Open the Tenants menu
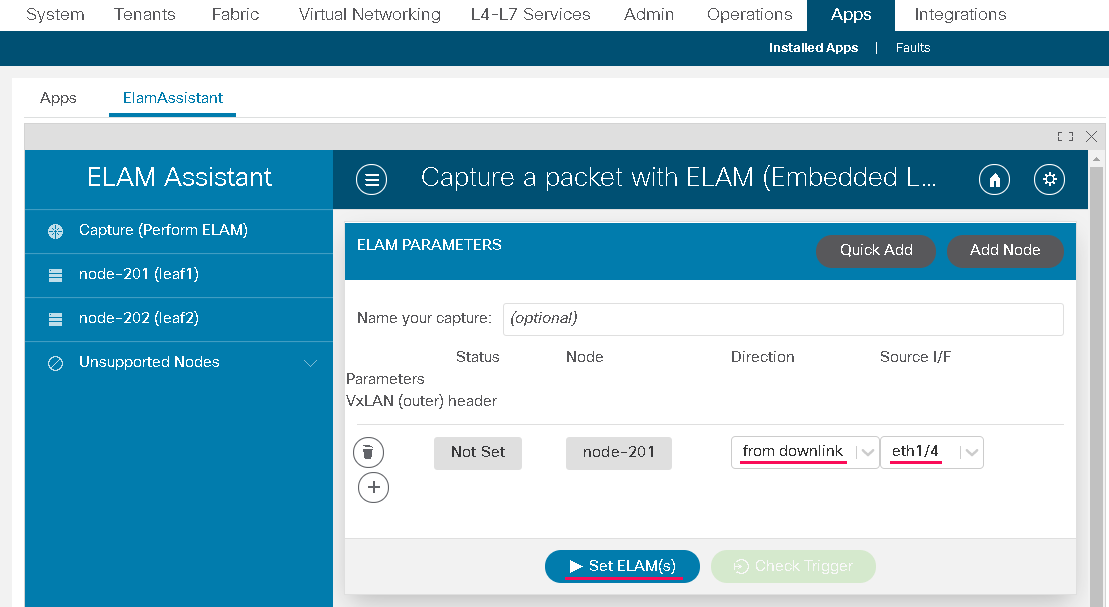The image size is (1109, 607). [x=145, y=15]
